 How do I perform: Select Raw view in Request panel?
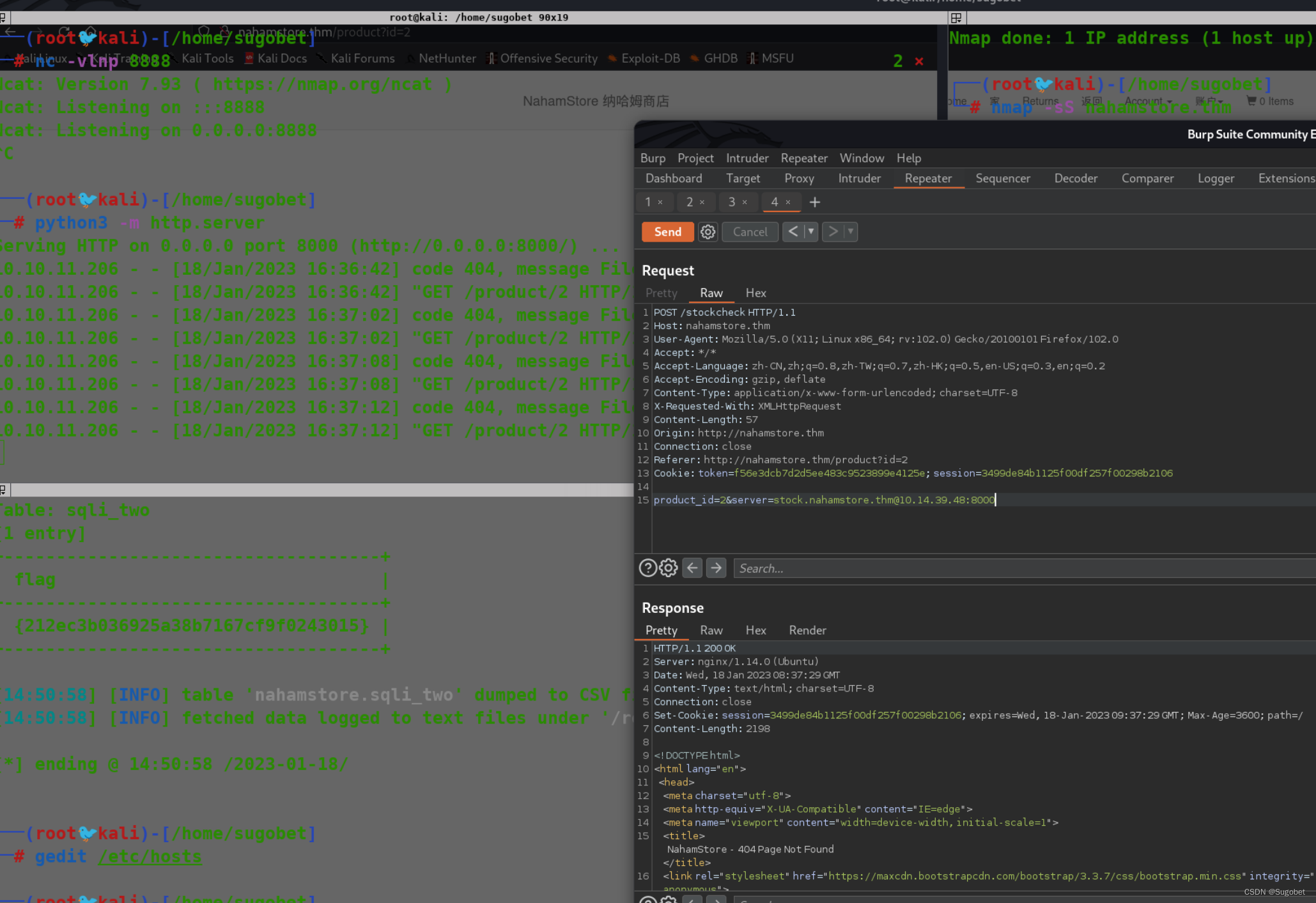(x=711, y=293)
